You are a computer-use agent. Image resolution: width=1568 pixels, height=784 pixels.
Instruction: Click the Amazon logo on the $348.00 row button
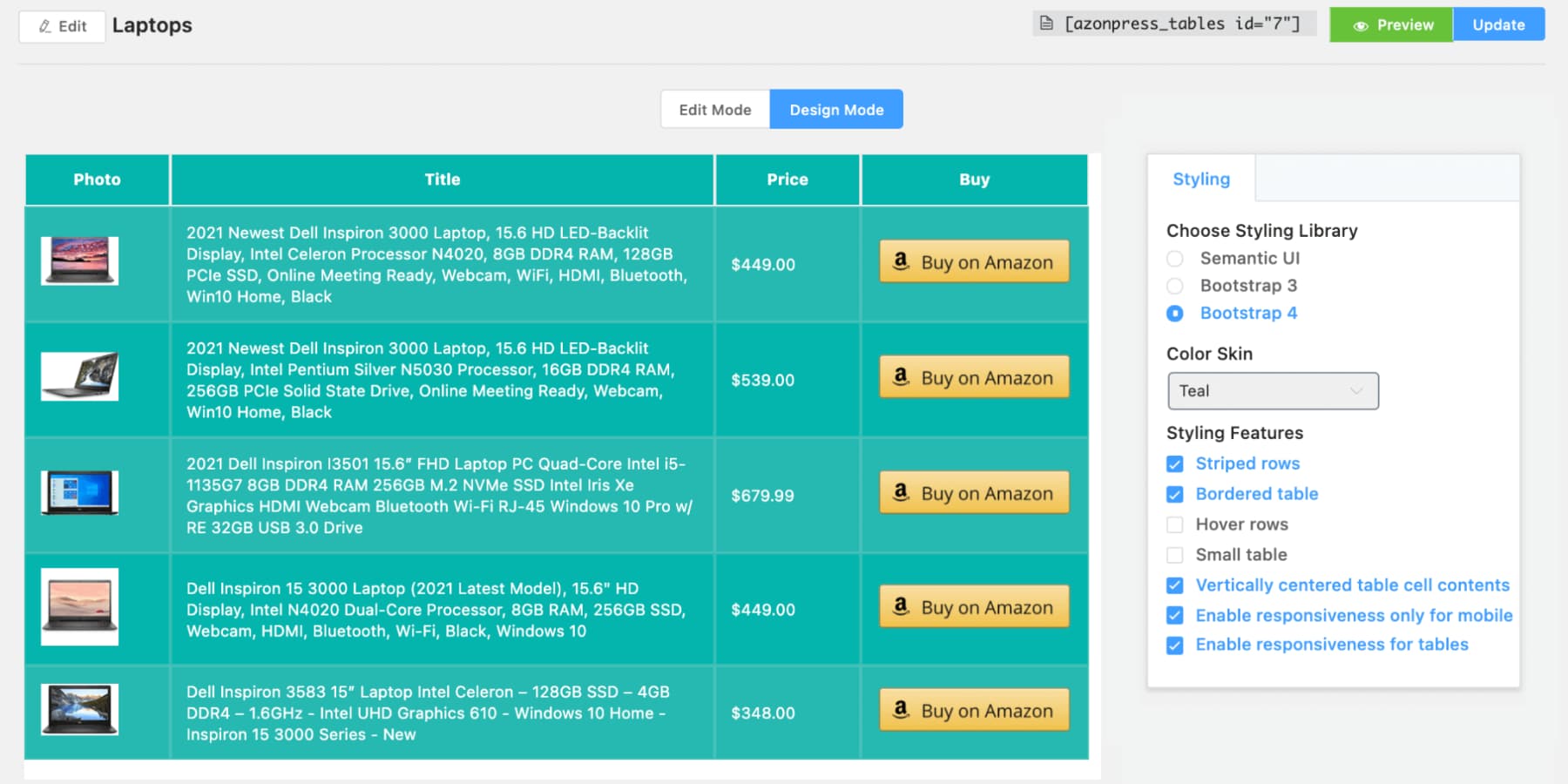[x=901, y=710]
